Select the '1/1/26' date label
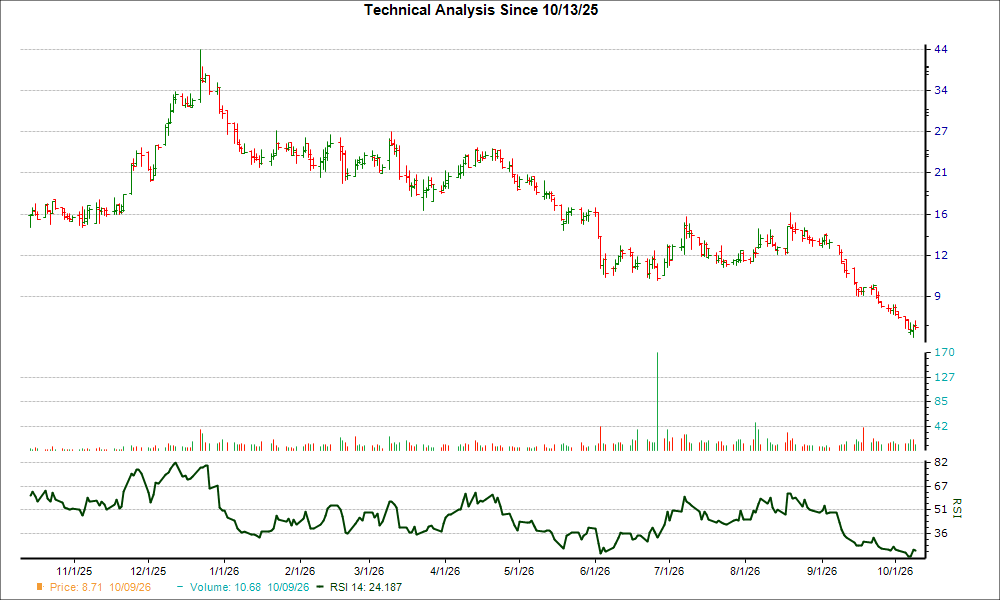1000x600 pixels. [x=224, y=571]
